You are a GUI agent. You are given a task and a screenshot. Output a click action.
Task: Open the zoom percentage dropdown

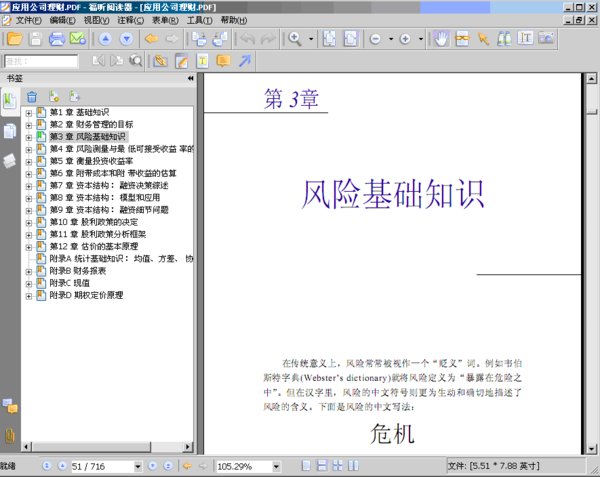coord(276,466)
